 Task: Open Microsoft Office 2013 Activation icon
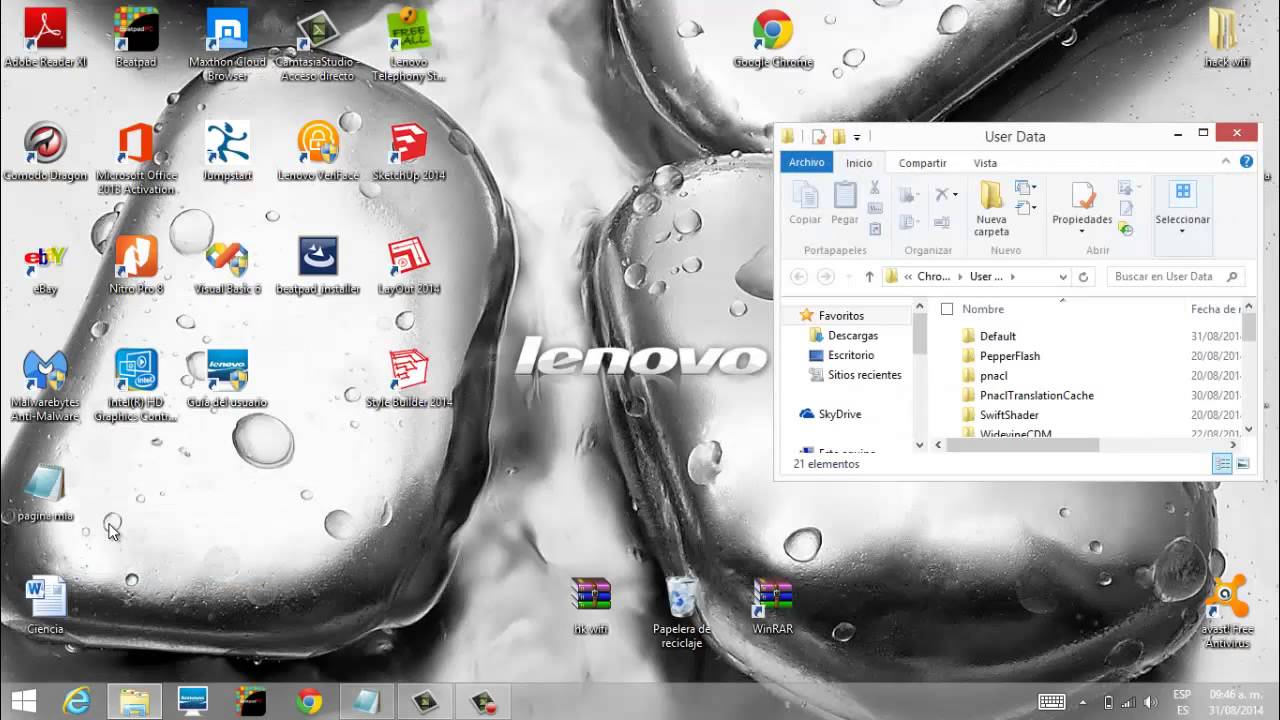coord(136,158)
